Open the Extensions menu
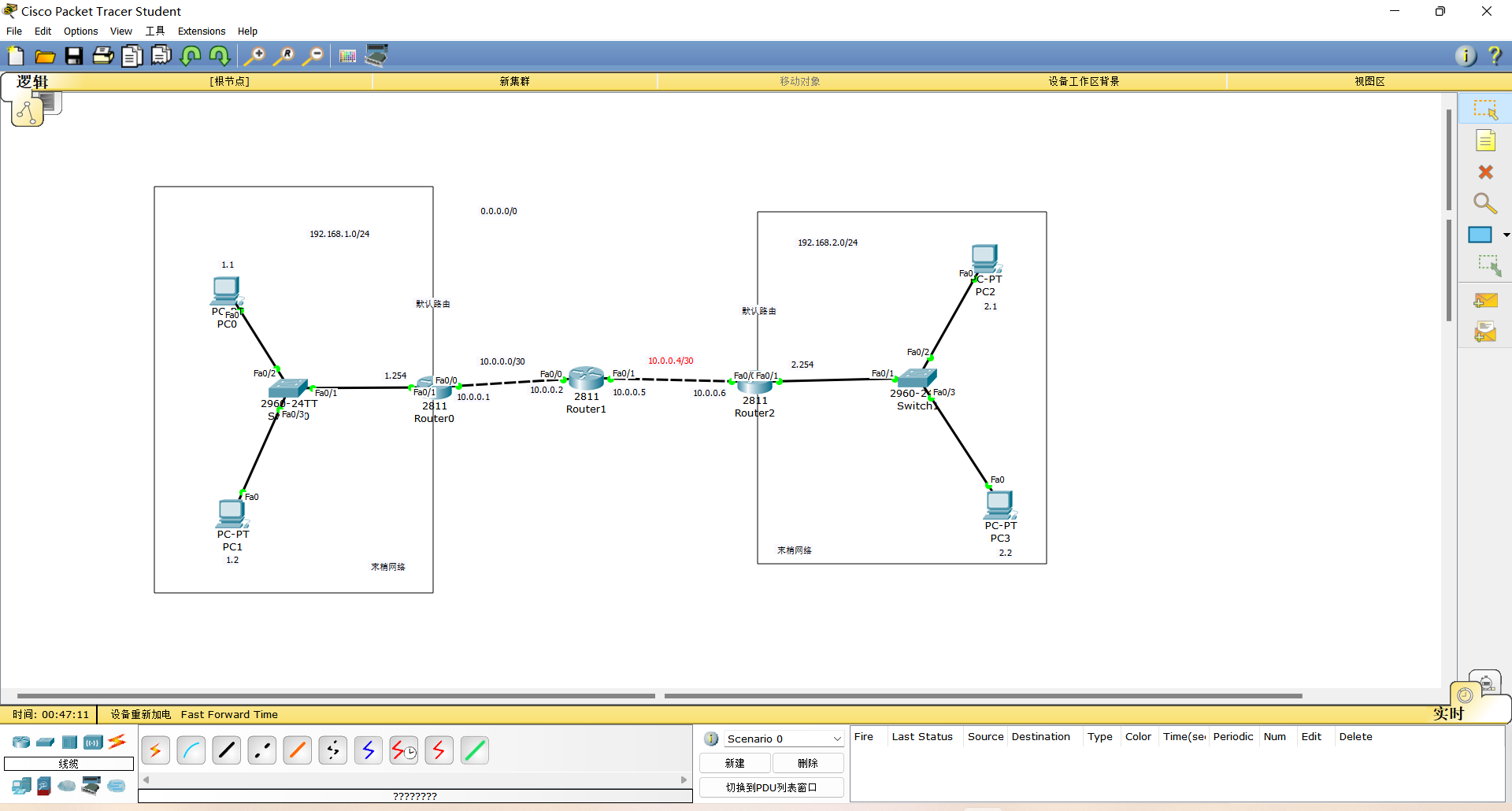 [202, 31]
